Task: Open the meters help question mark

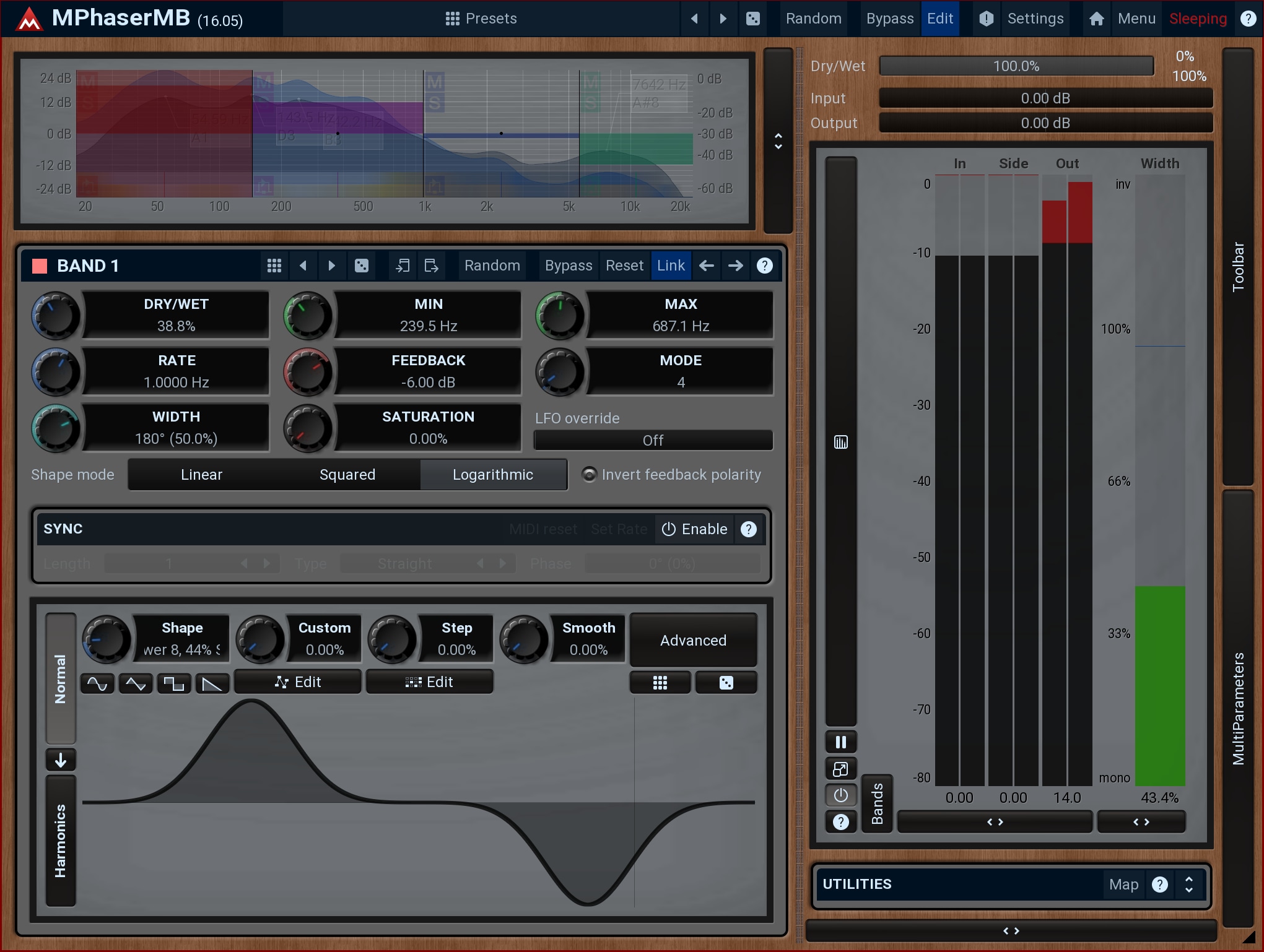Action: (841, 822)
